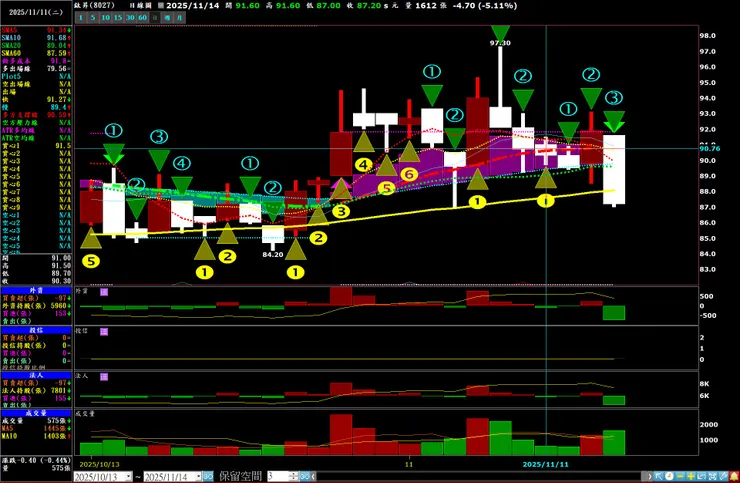The image size is (740, 483).
Task: Select the 1-minute timeframe button
Action: coord(81,17)
